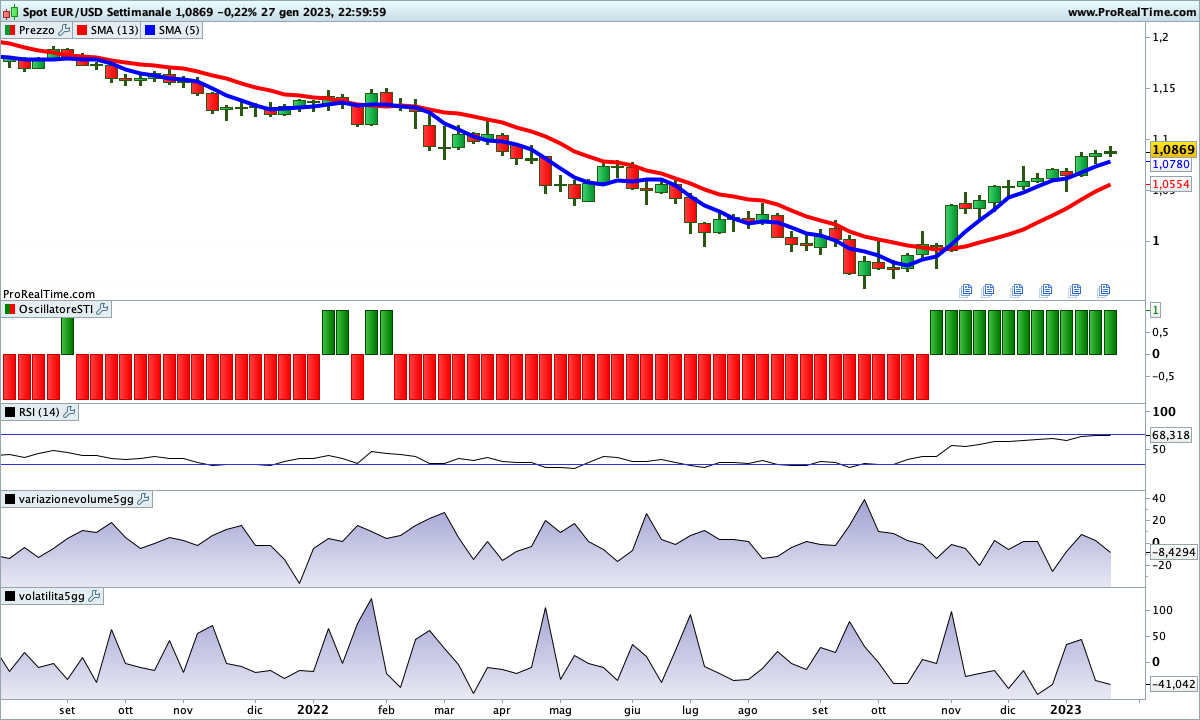
Task: Click the 1,2 level on the price axis
Action: tap(1160, 37)
